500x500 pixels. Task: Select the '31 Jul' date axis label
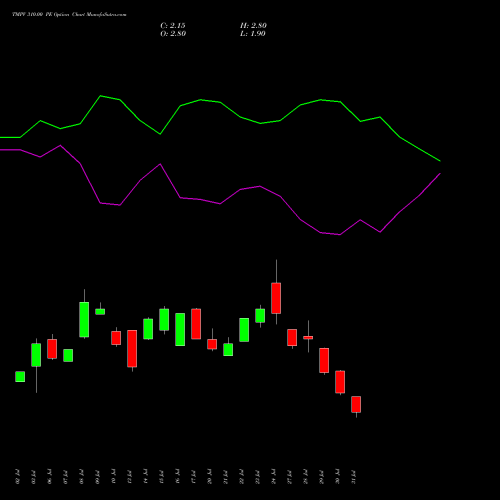(354, 477)
